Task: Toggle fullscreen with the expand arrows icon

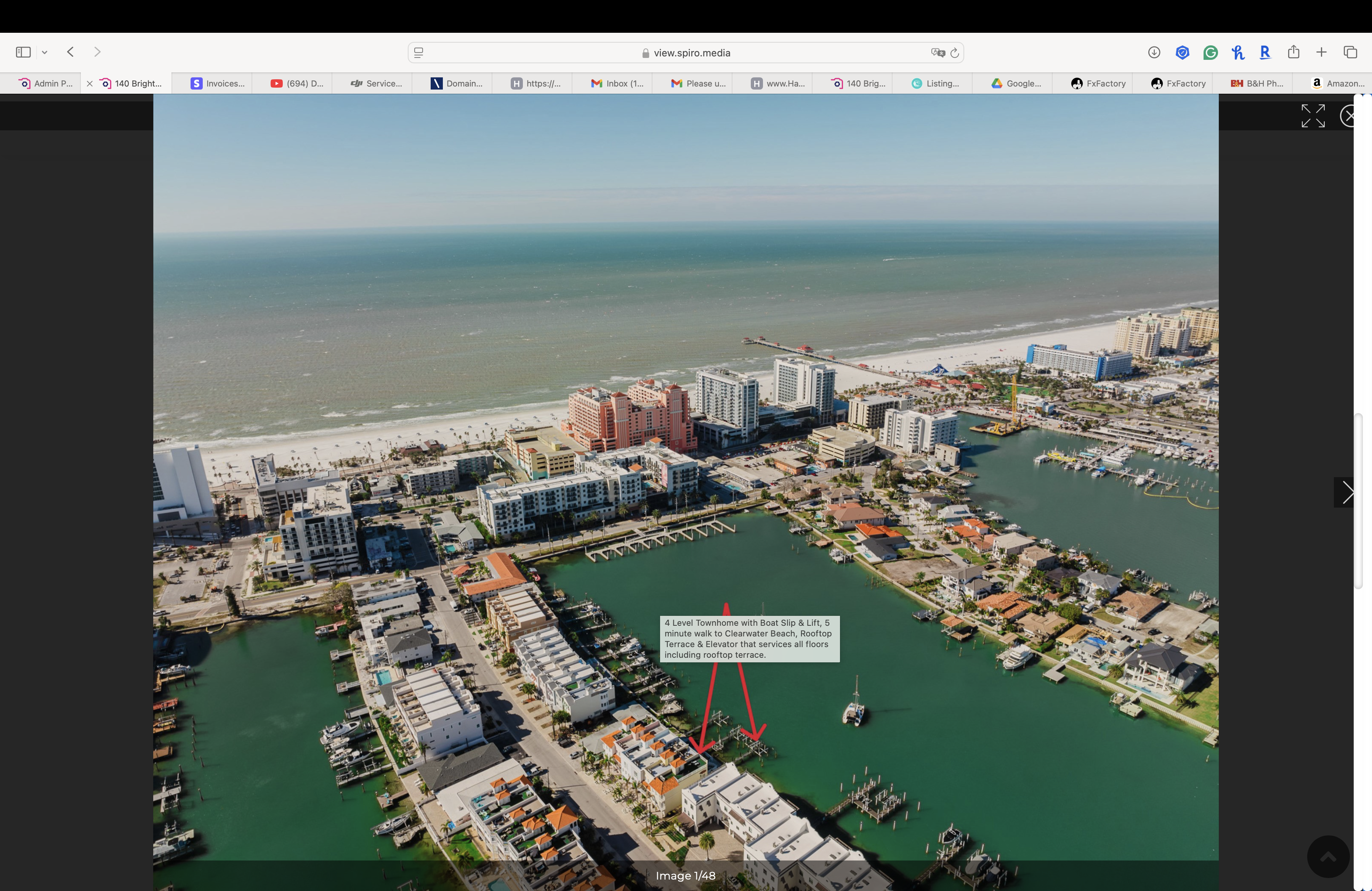Action: [x=1313, y=116]
